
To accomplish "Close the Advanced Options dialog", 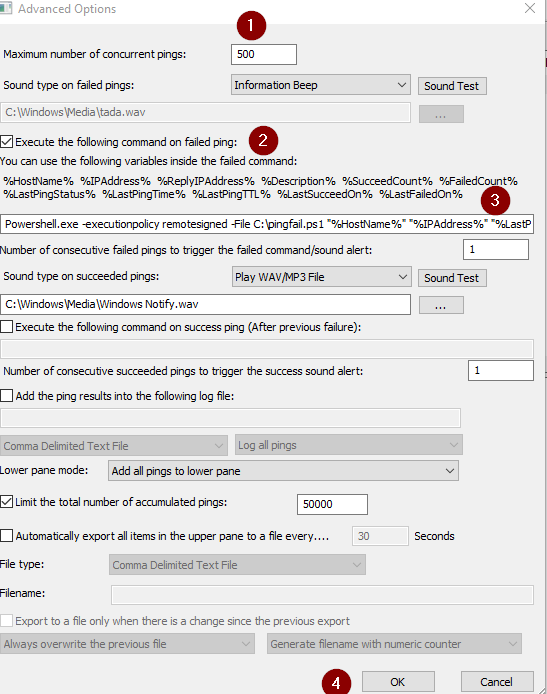I will 530,8.
